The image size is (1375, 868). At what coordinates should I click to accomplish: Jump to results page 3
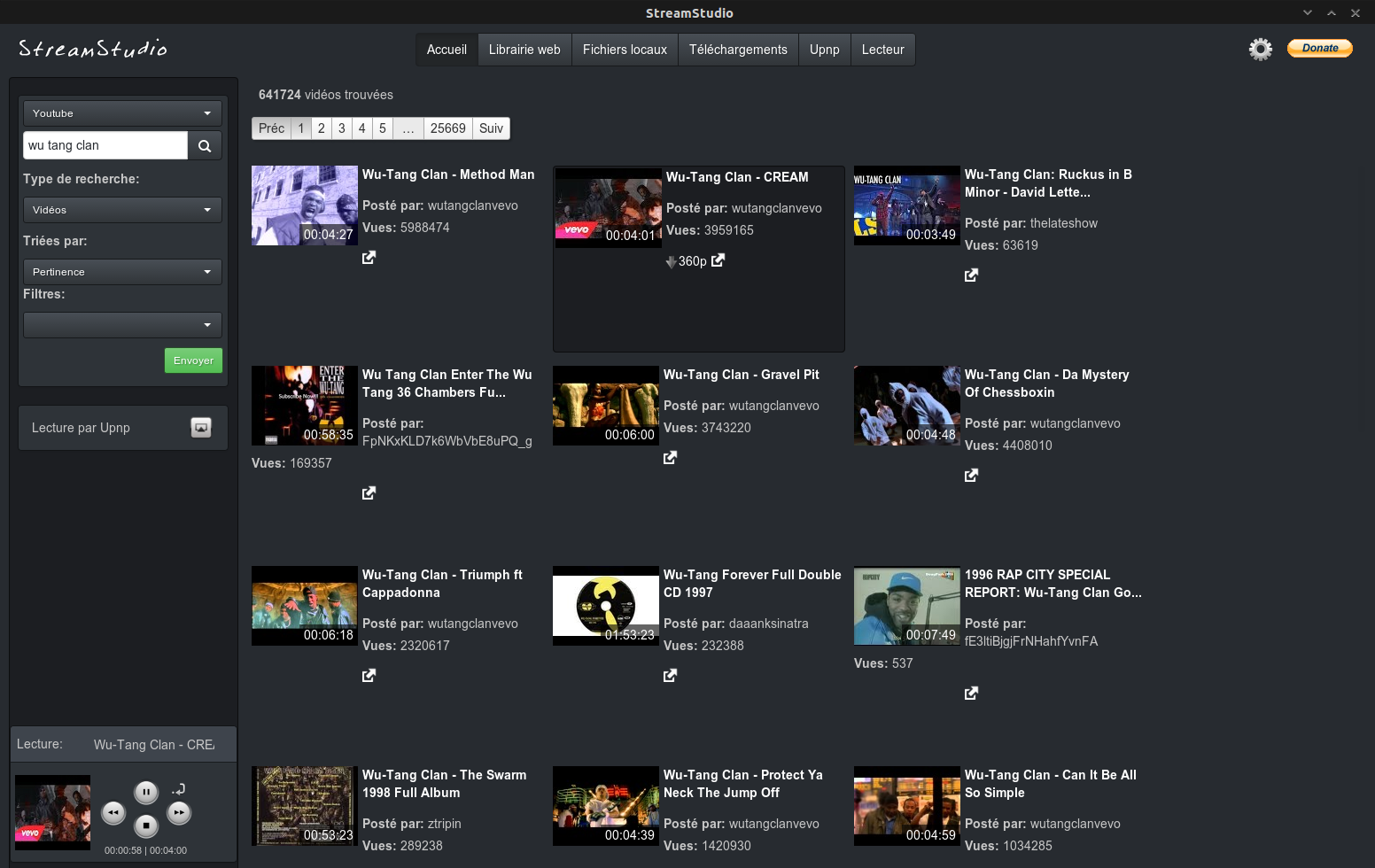342,128
